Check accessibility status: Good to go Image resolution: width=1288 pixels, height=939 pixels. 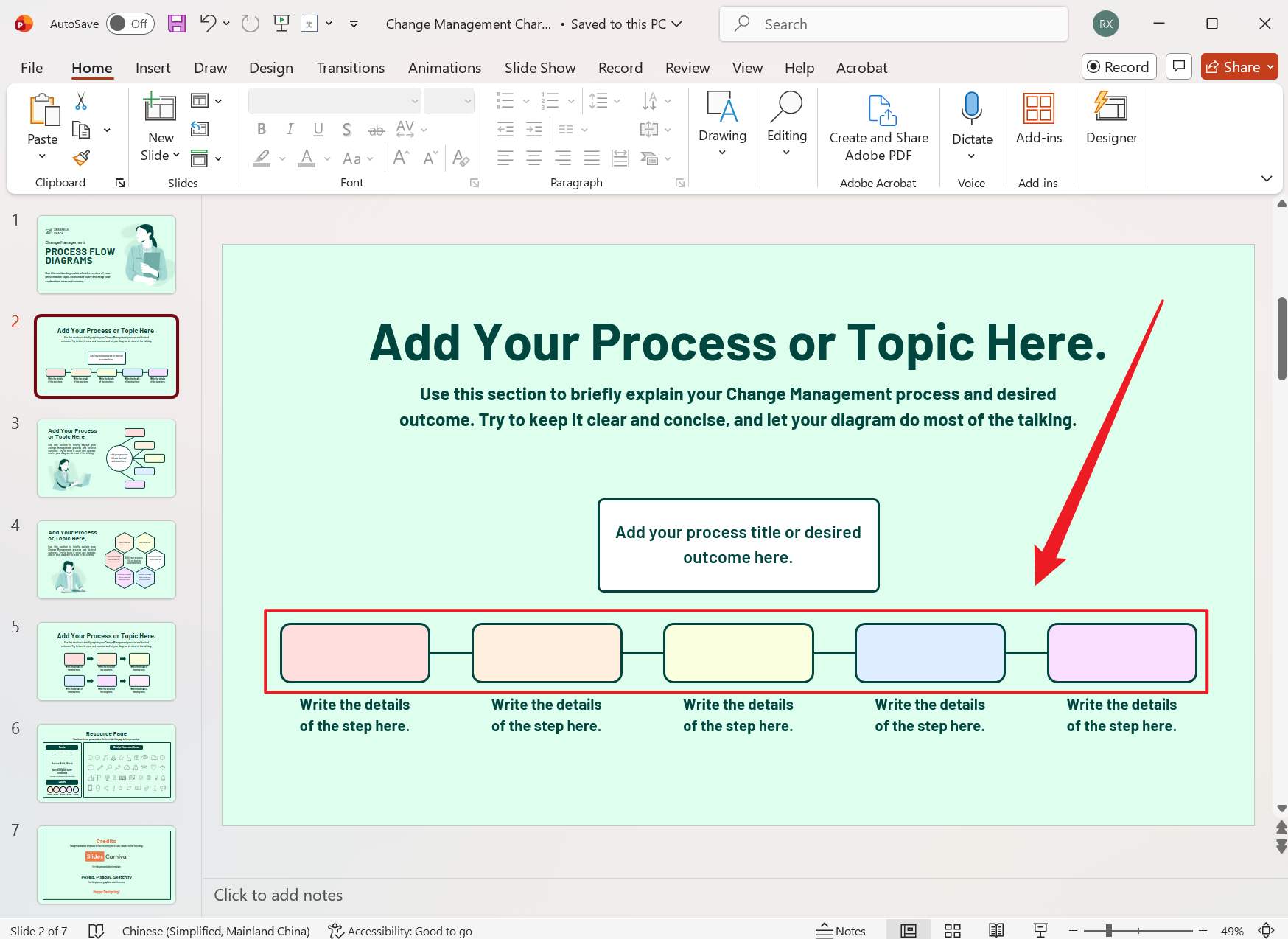click(400, 931)
